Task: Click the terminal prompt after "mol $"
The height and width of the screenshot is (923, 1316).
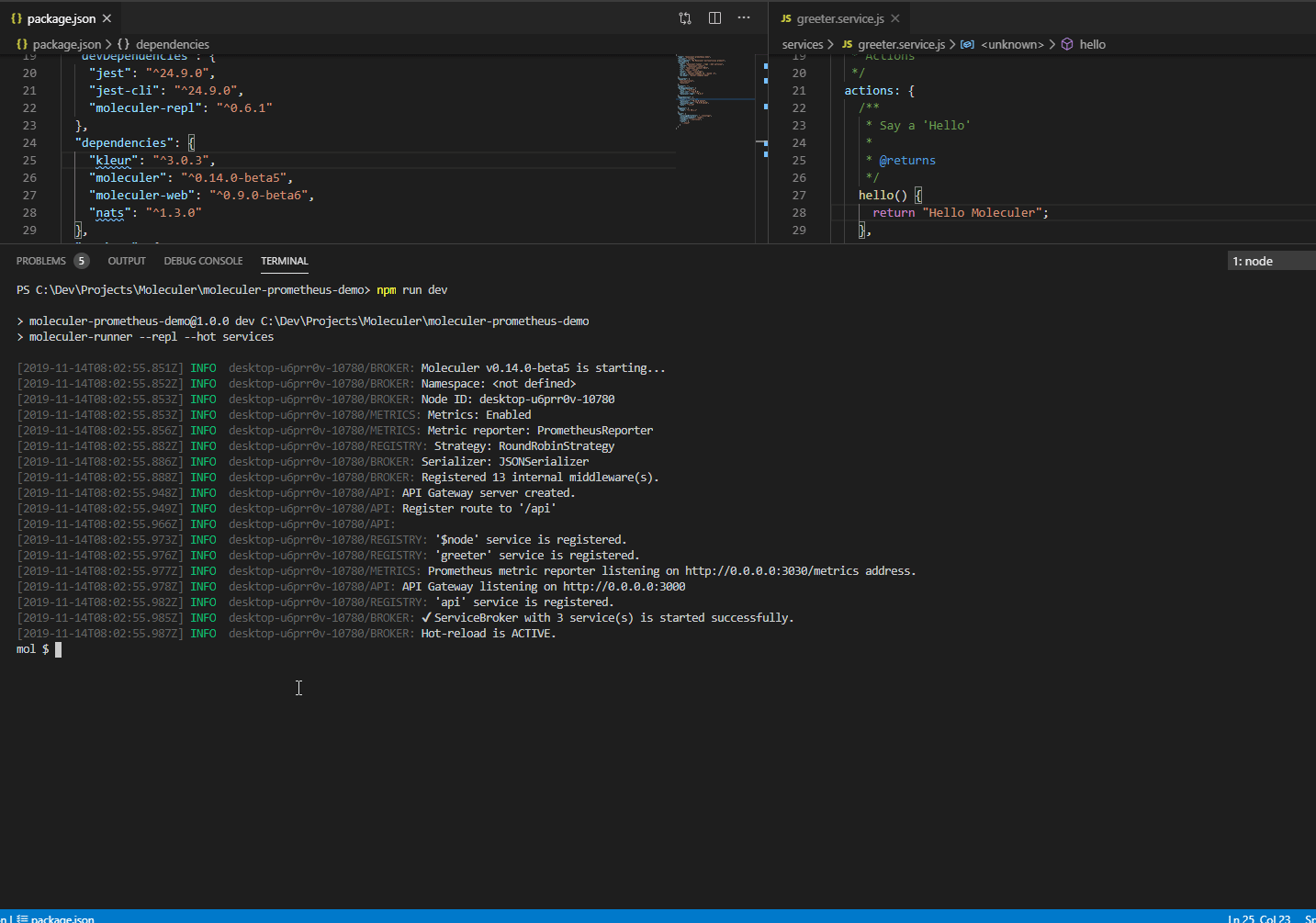Action: point(57,648)
